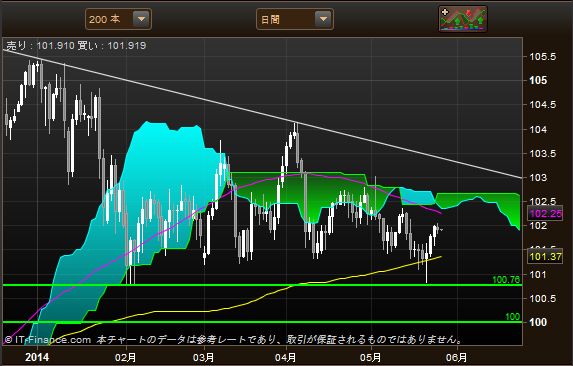The height and width of the screenshot is (366, 573).
Task: Select the green 100.76 support line label
Action: pyautogui.click(x=506, y=280)
